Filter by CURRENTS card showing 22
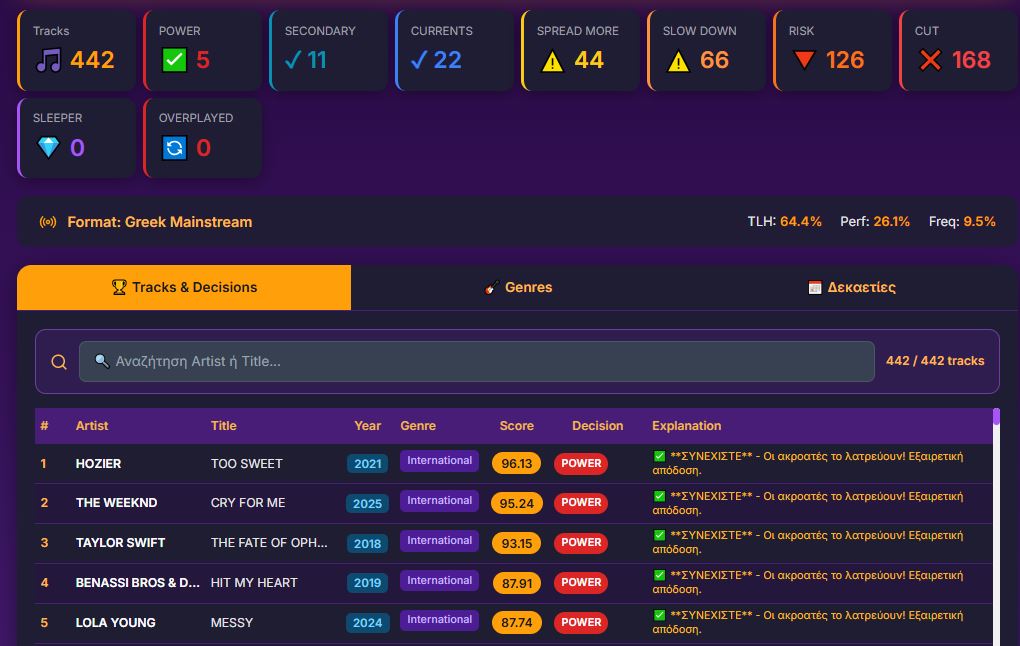1020x646 pixels. (455, 50)
